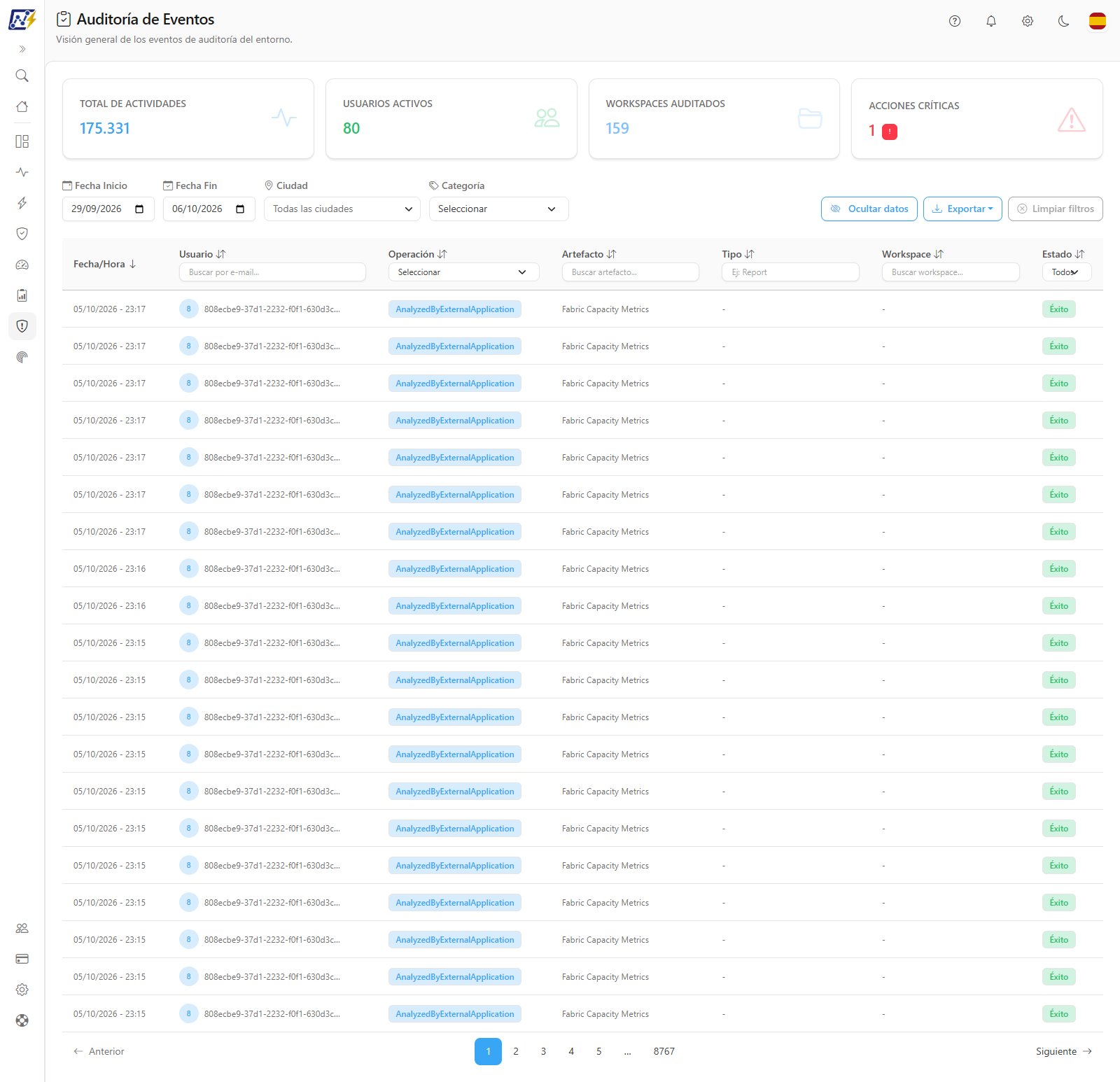1120x1082 pixels.
Task: Sort by the Estado column
Action: pos(1063,254)
